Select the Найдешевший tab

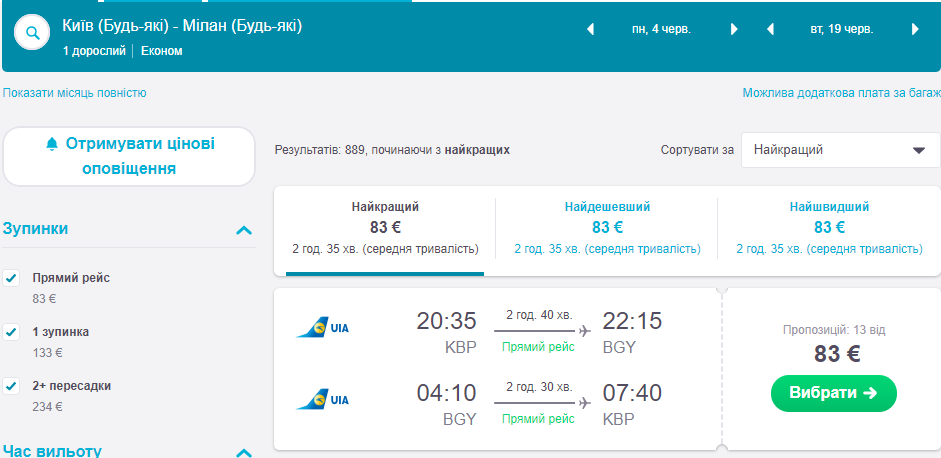tap(607, 227)
